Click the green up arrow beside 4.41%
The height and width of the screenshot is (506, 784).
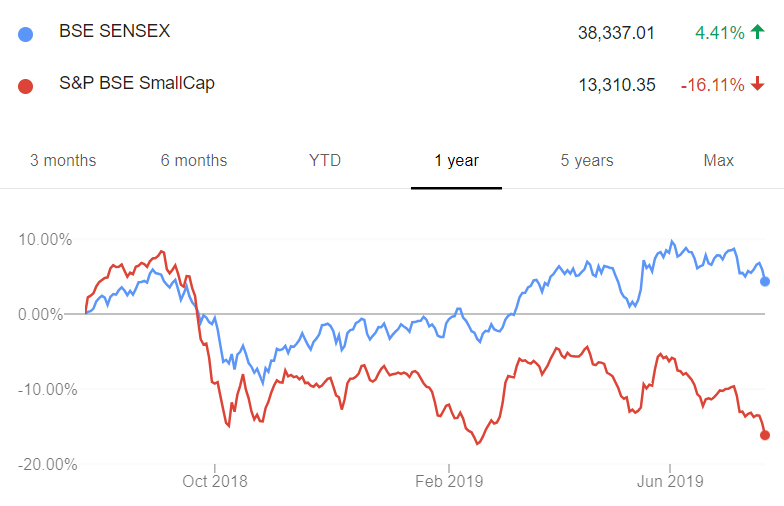(x=758, y=32)
